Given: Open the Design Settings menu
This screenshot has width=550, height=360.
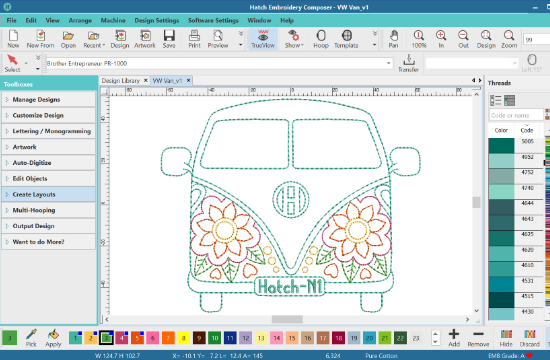Looking at the screenshot, I should click(156, 20).
